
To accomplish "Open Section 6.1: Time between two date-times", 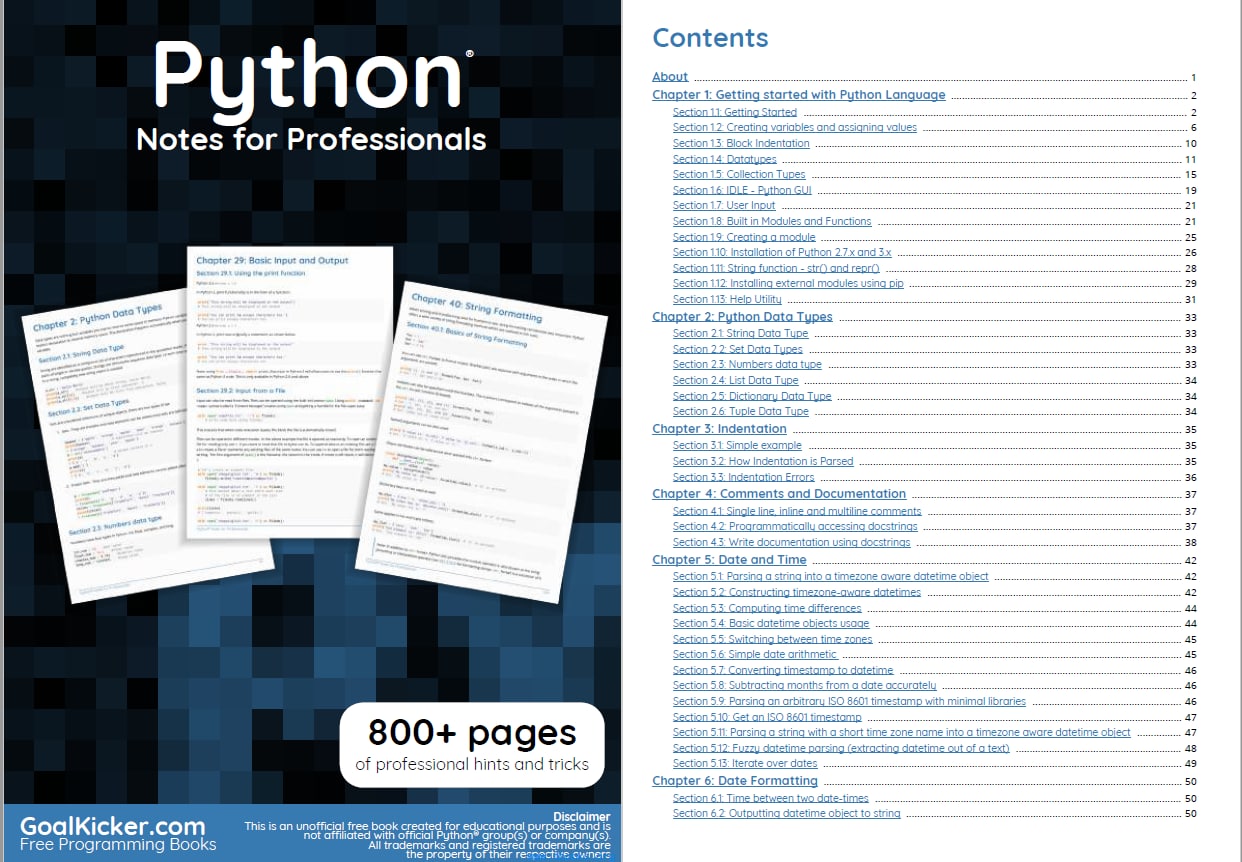I will click(x=771, y=799).
